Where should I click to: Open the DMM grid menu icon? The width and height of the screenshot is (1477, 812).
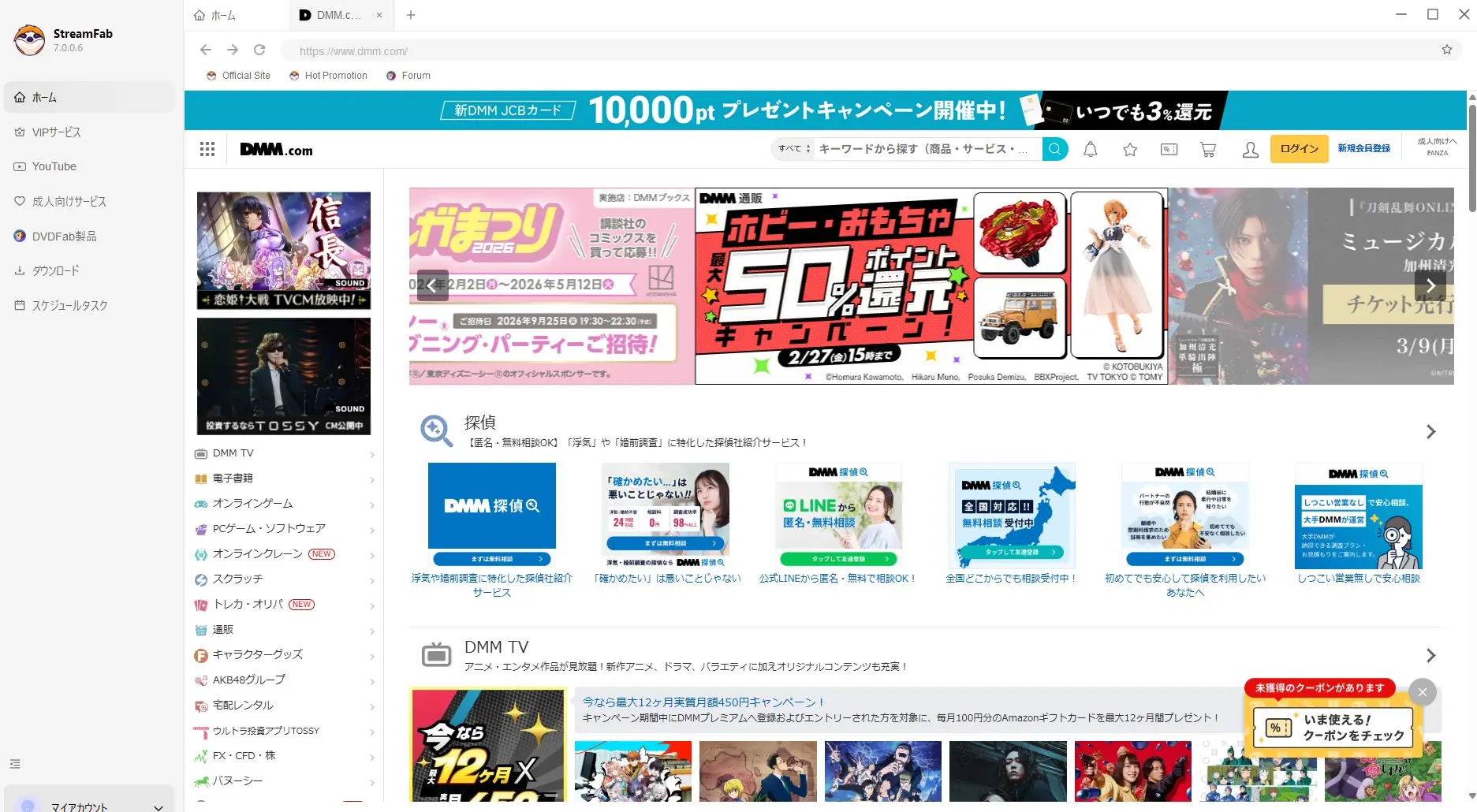(x=207, y=149)
